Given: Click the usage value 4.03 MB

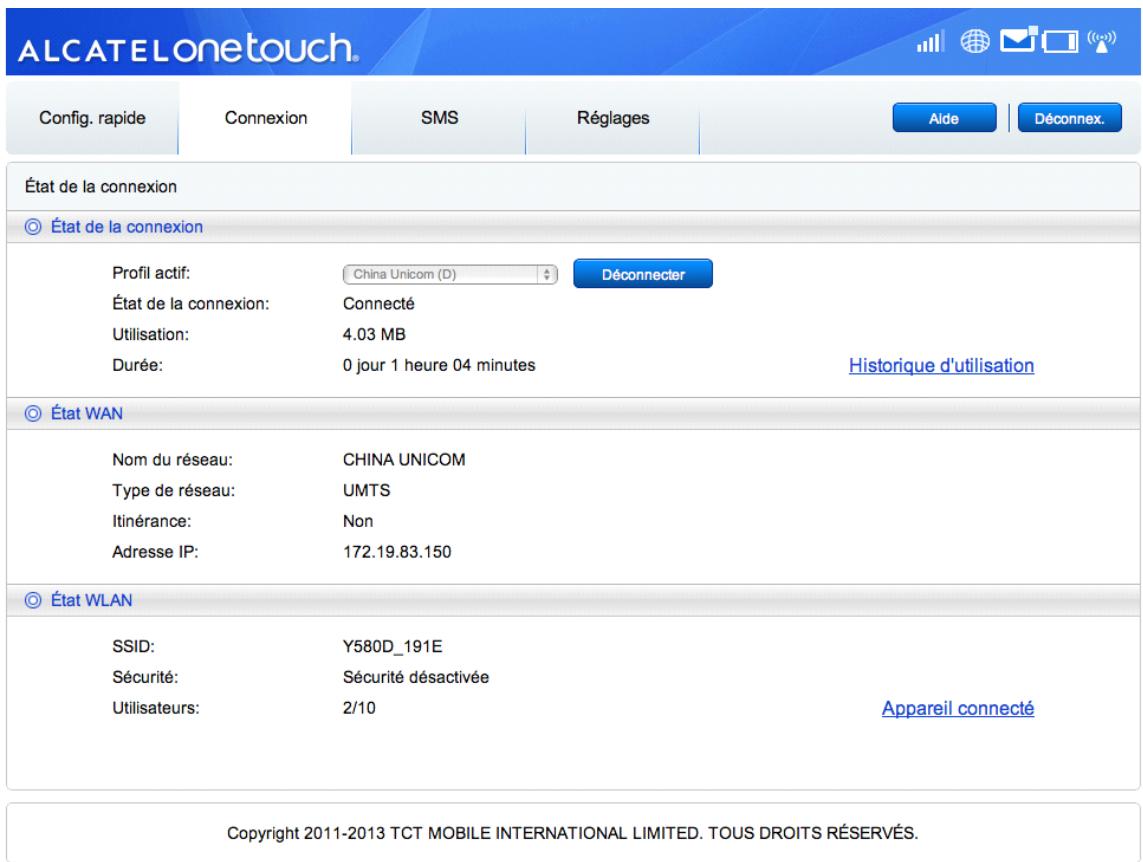Looking at the screenshot, I should (x=374, y=334).
